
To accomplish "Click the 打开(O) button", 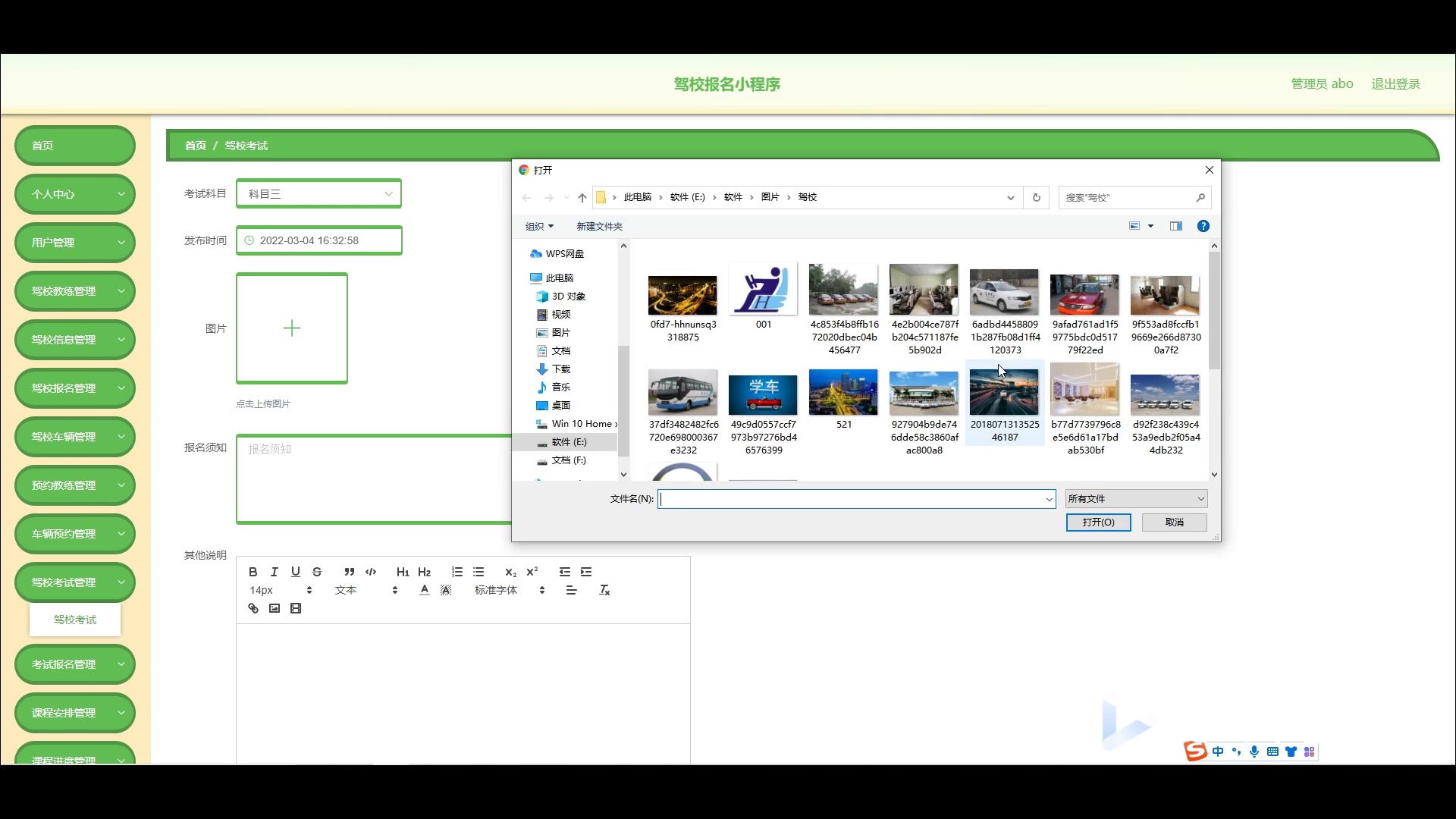I will click(1098, 522).
